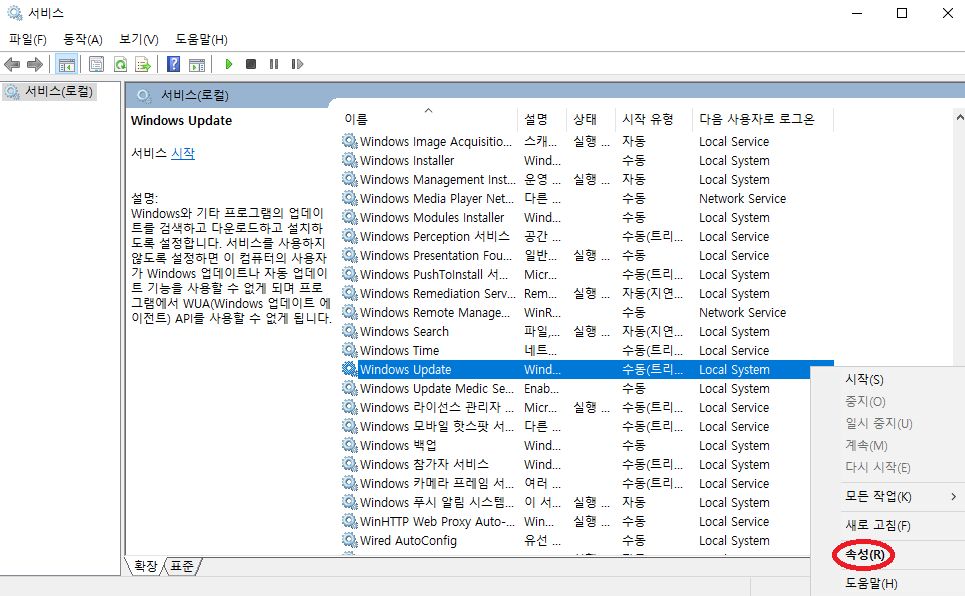
Task: Select the Windows Remediation Service row
Action: 587,294
